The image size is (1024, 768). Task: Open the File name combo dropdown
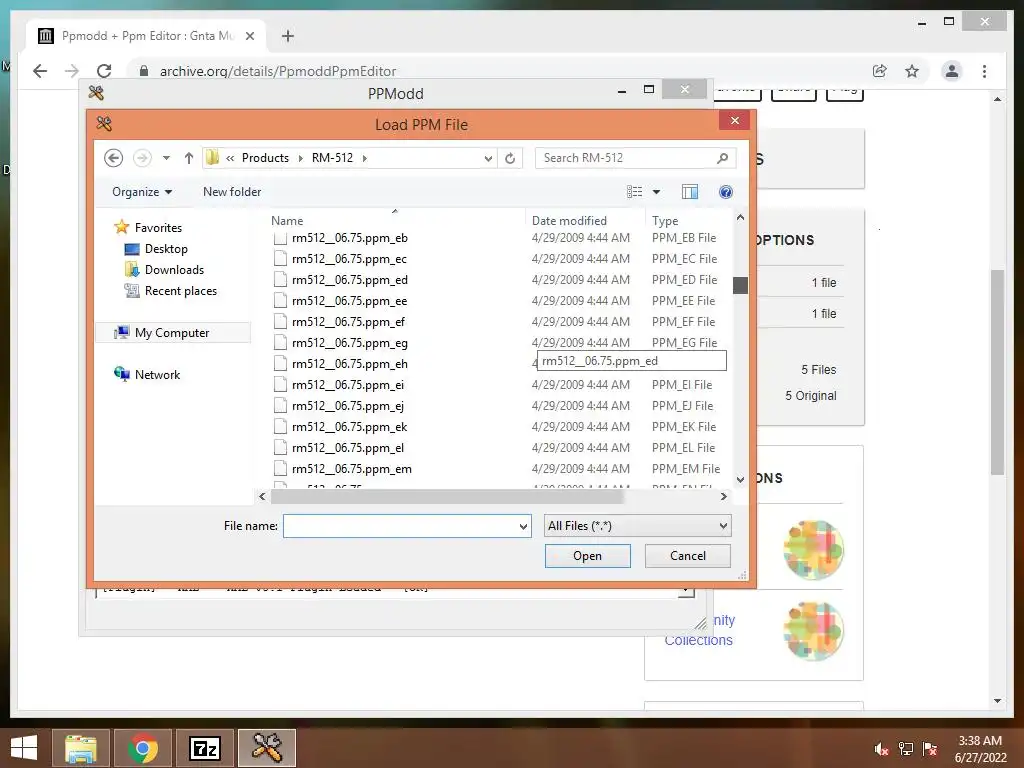(x=523, y=526)
